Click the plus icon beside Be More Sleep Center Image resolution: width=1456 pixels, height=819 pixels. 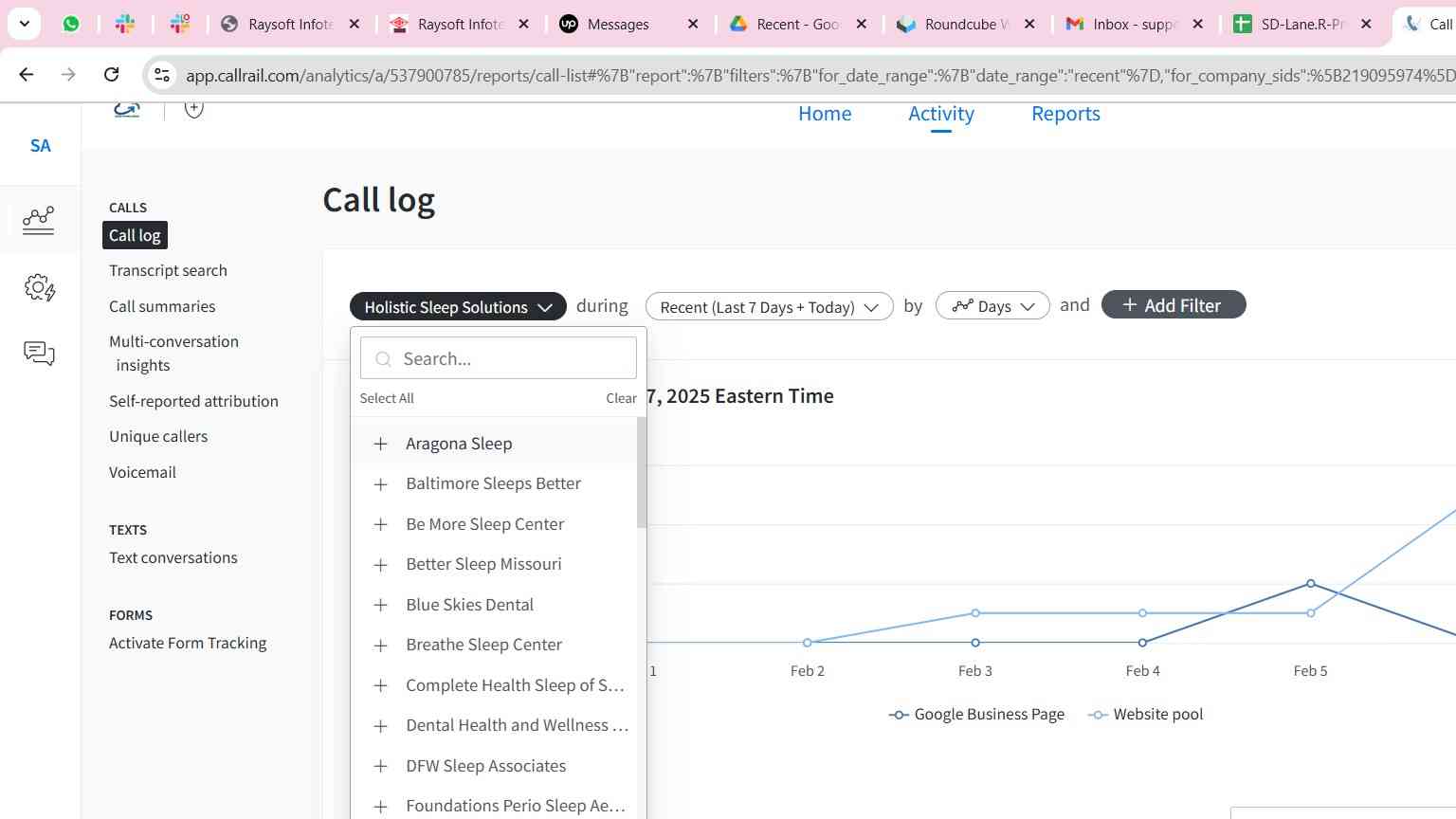coord(380,524)
